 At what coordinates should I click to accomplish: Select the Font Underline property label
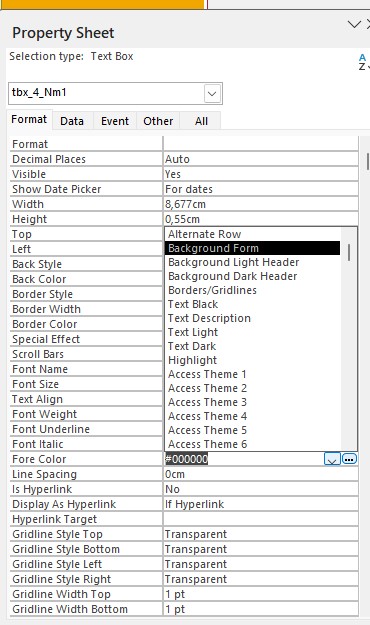(x=51, y=429)
